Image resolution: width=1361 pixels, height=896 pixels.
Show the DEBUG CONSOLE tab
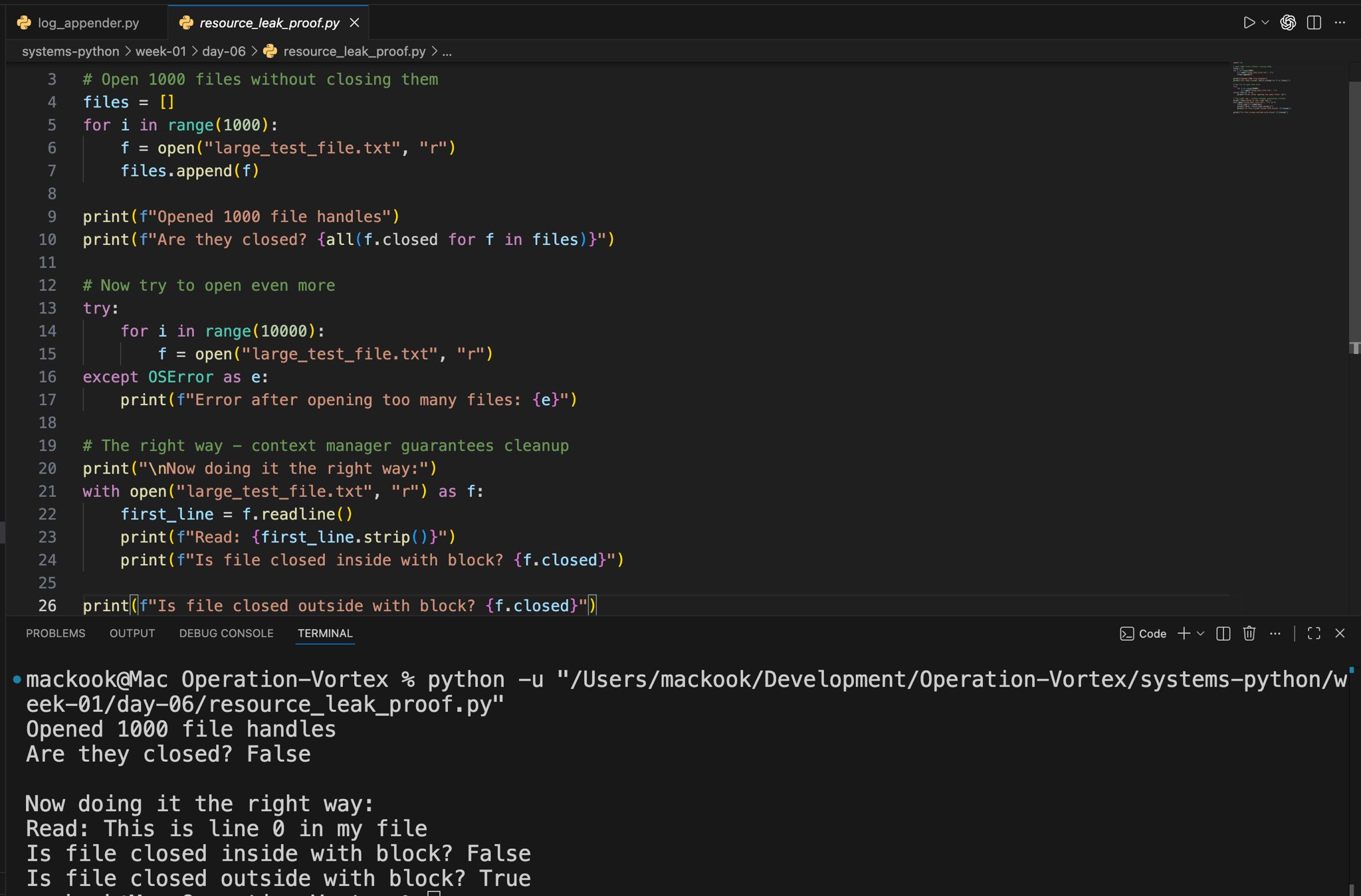click(226, 633)
